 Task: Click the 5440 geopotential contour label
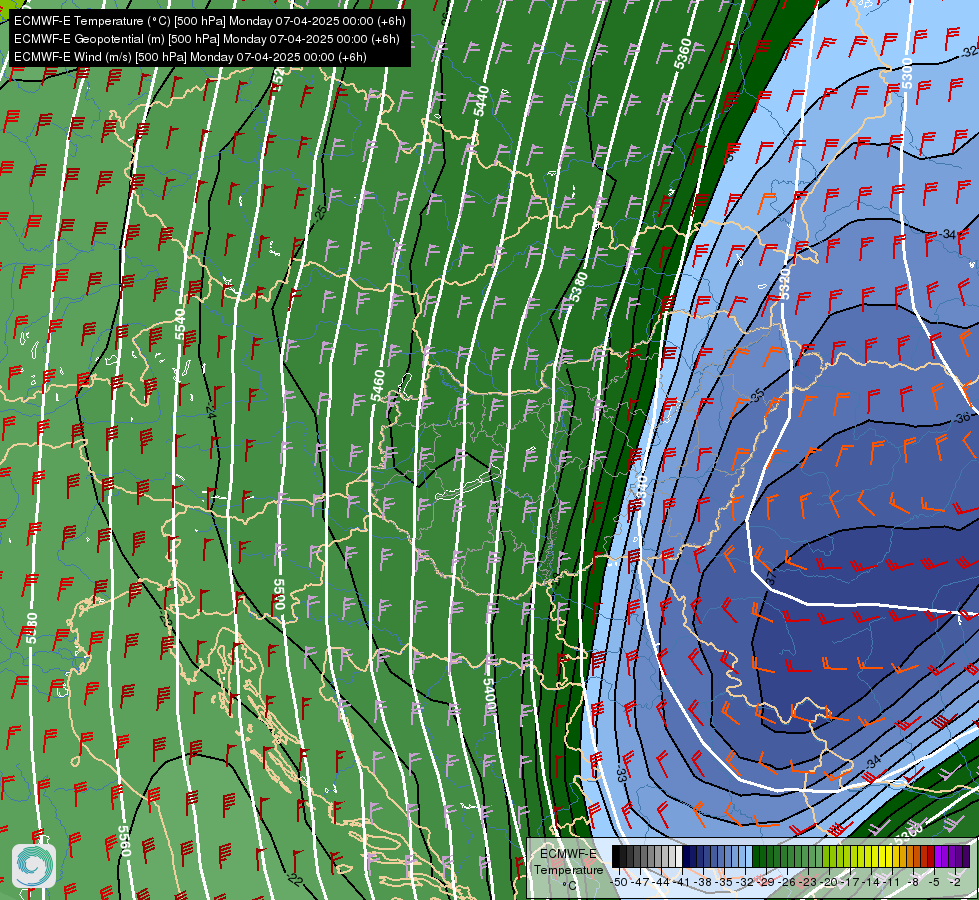click(x=481, y=101)
